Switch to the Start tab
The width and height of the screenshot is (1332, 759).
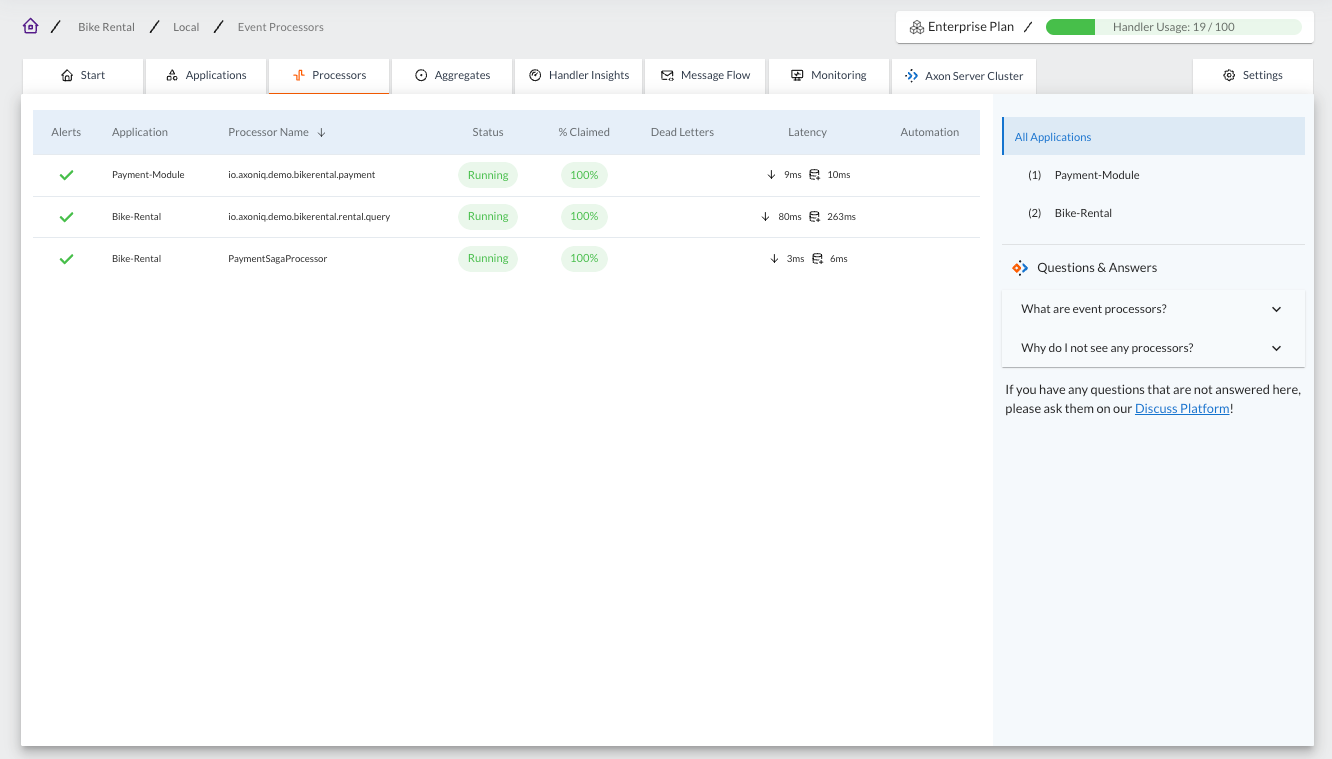(83, 75)
